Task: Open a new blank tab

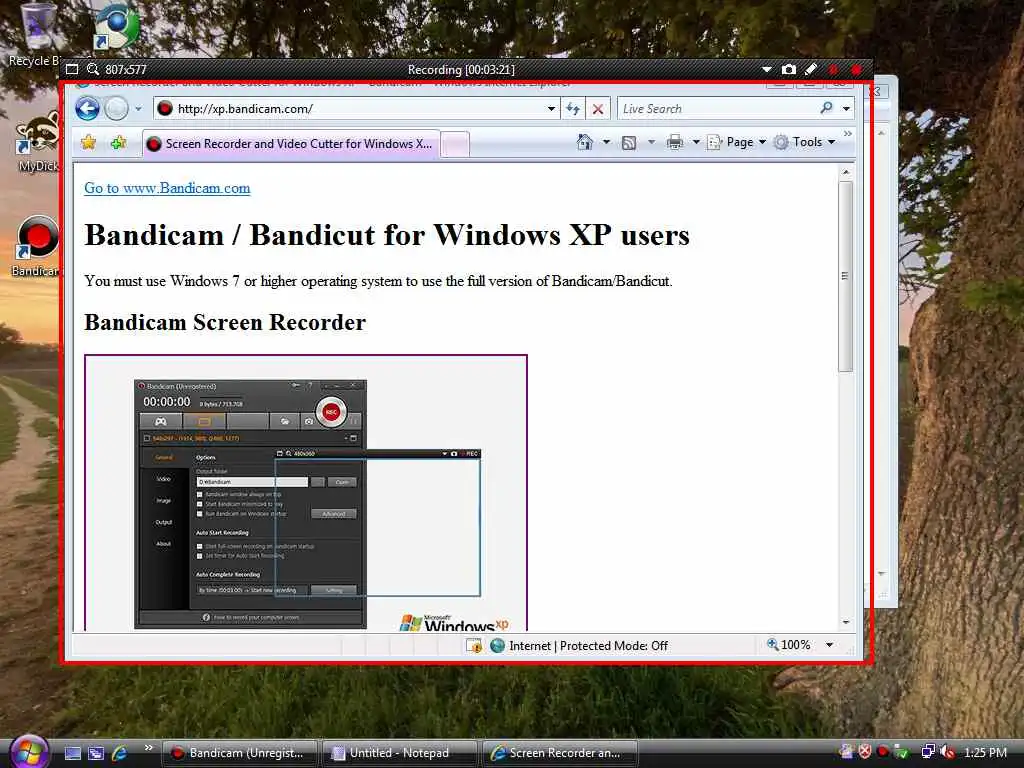Action: pyautogui.click(x=455, y=144)
